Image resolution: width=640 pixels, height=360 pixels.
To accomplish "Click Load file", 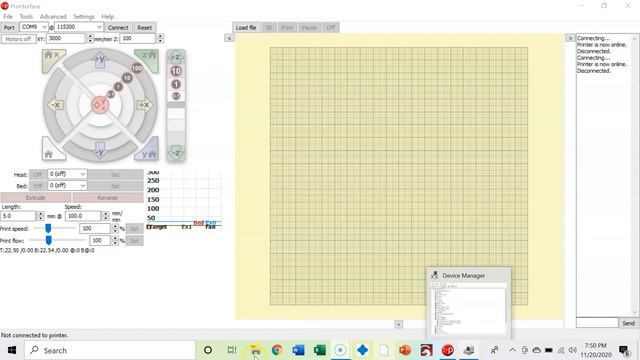I will coord(246,27).
